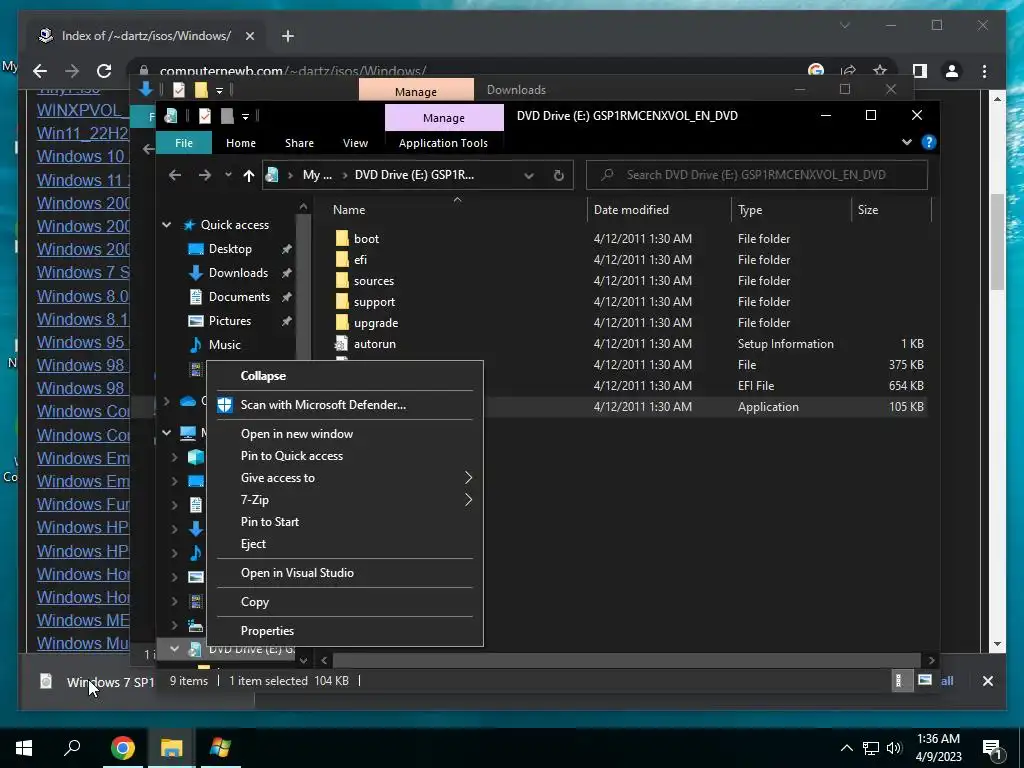
Task: Choose Pin to Start
Action: (x=270, y=522)
